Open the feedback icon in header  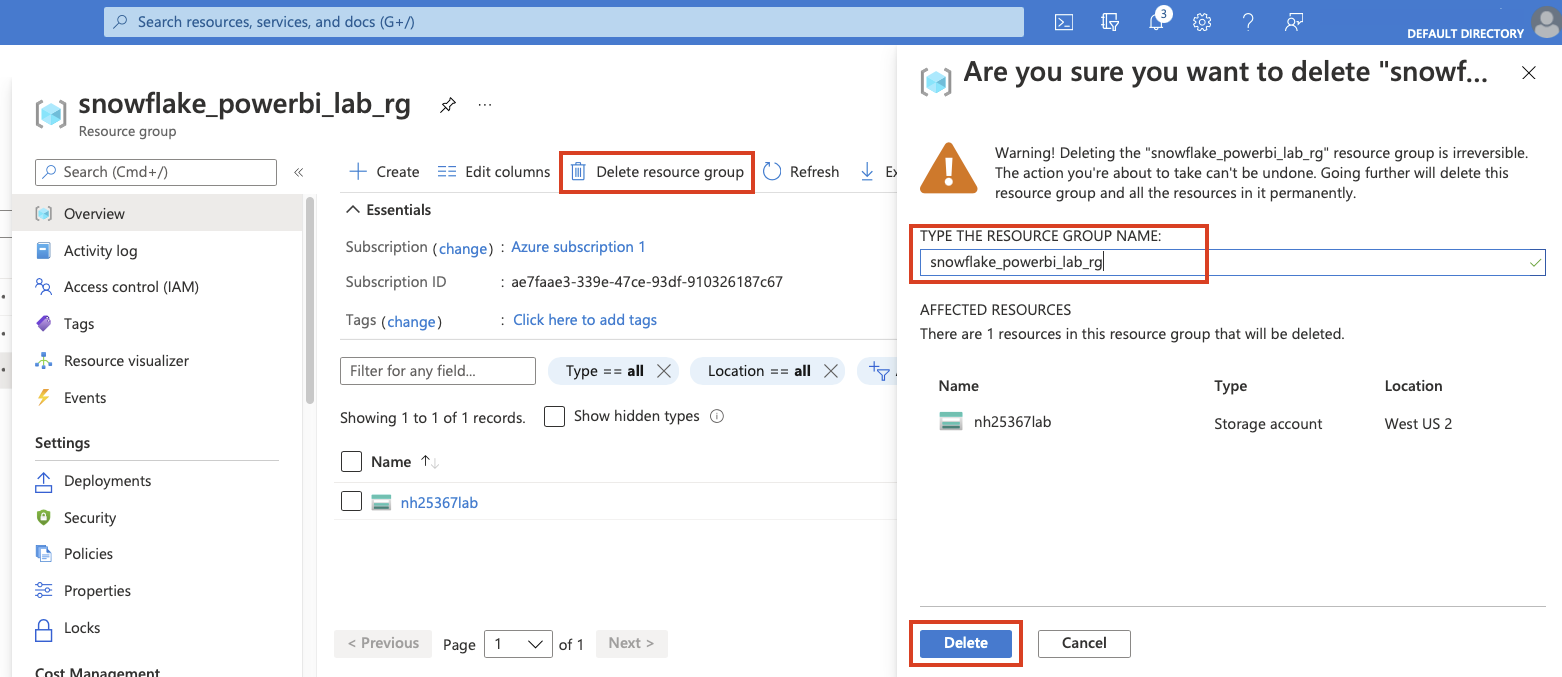pos(1294,22)
